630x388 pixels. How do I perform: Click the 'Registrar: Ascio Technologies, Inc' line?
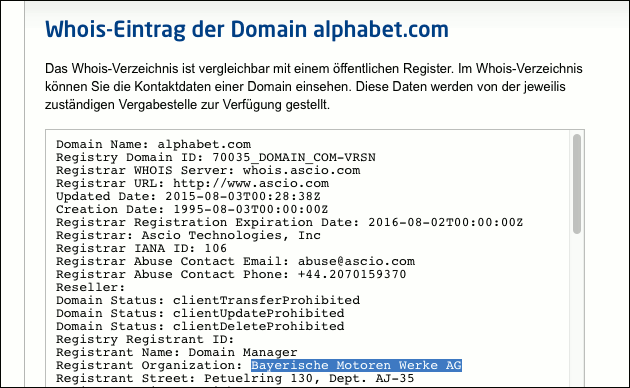[188, 235]
